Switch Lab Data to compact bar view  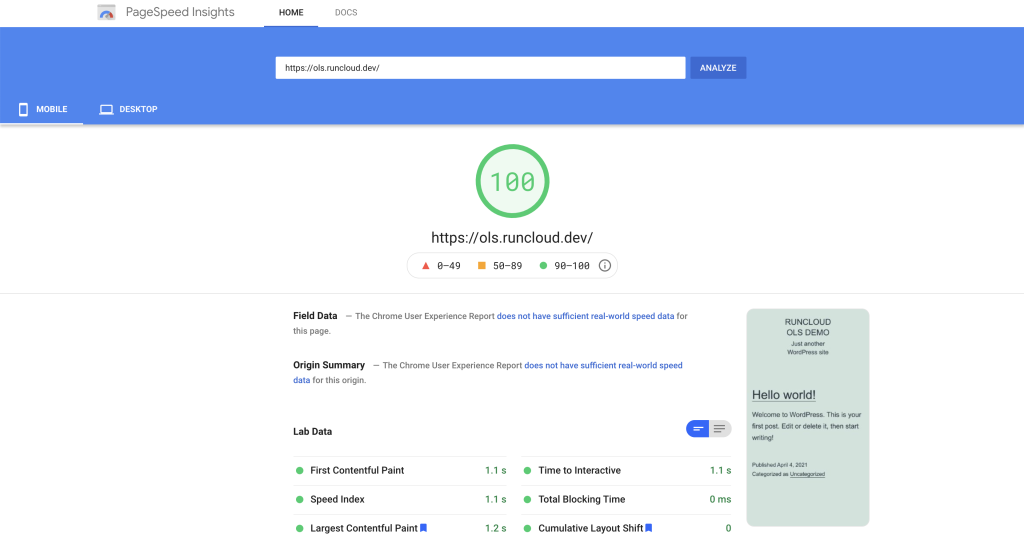(697, 428)
